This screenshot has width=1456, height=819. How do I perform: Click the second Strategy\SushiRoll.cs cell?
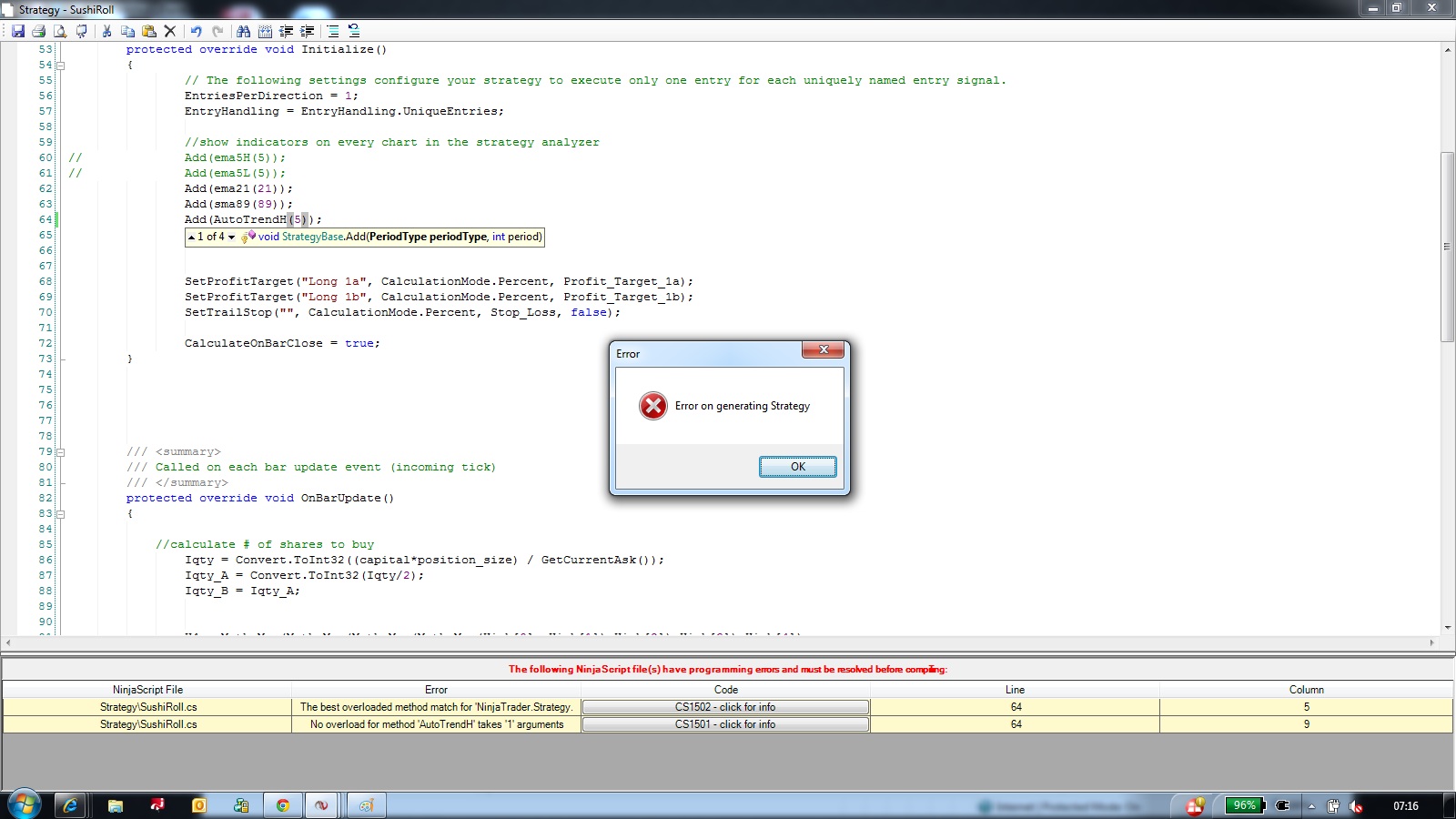click(147, 724)
